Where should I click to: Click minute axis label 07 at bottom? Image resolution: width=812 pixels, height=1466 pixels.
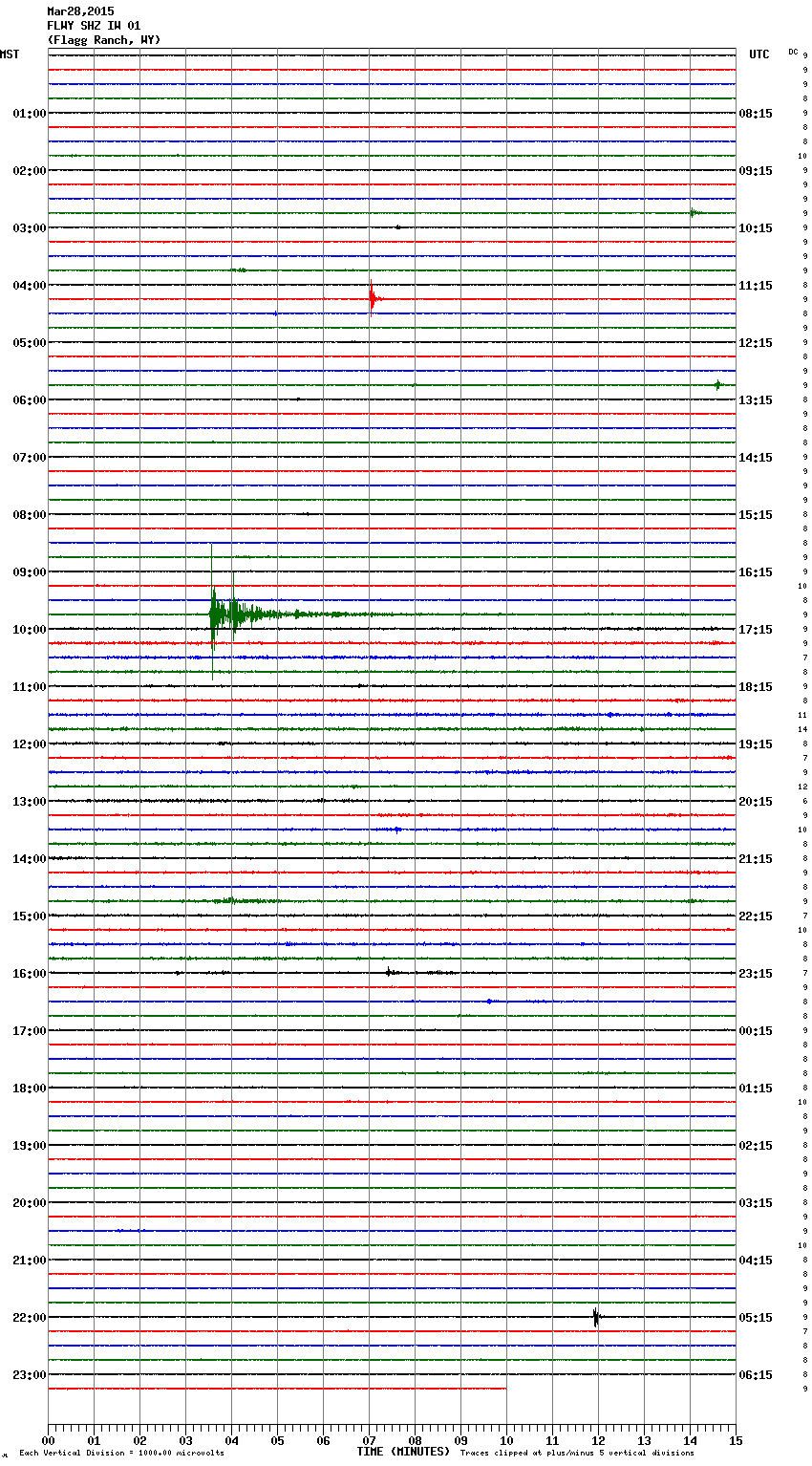pyautogui.click(x=369, y=1440)
